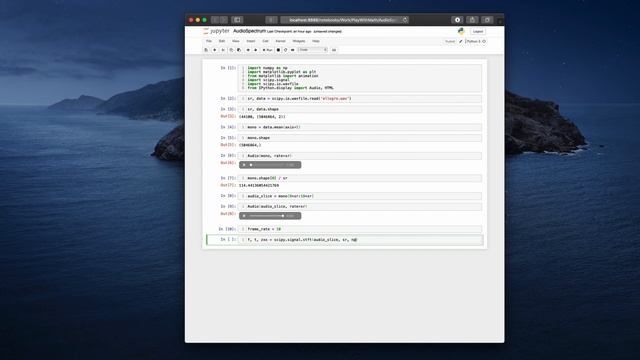
Task: Move selected cell up arrow
Action: 248,50
